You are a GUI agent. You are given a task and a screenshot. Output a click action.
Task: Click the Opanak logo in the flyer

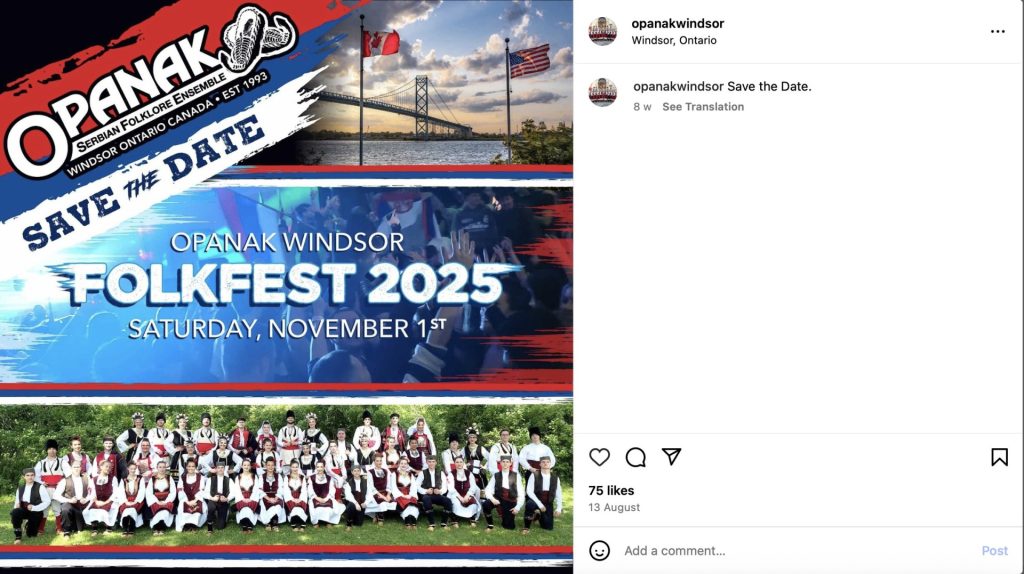150,91
